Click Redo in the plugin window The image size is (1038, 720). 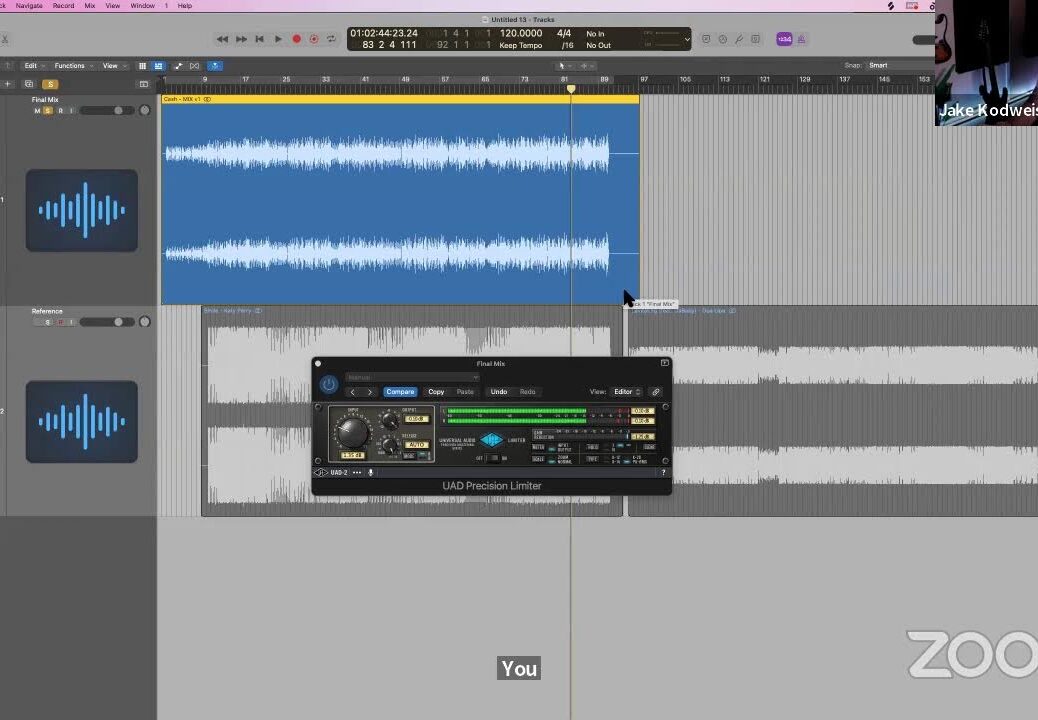528,392
